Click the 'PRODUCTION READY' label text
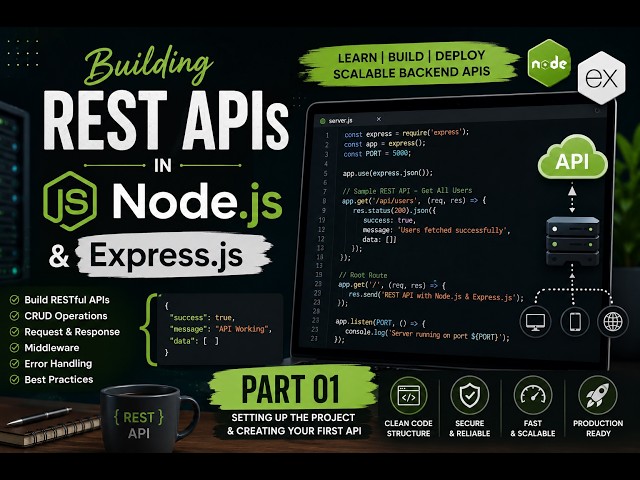640x480 pixels. [598, 428]
